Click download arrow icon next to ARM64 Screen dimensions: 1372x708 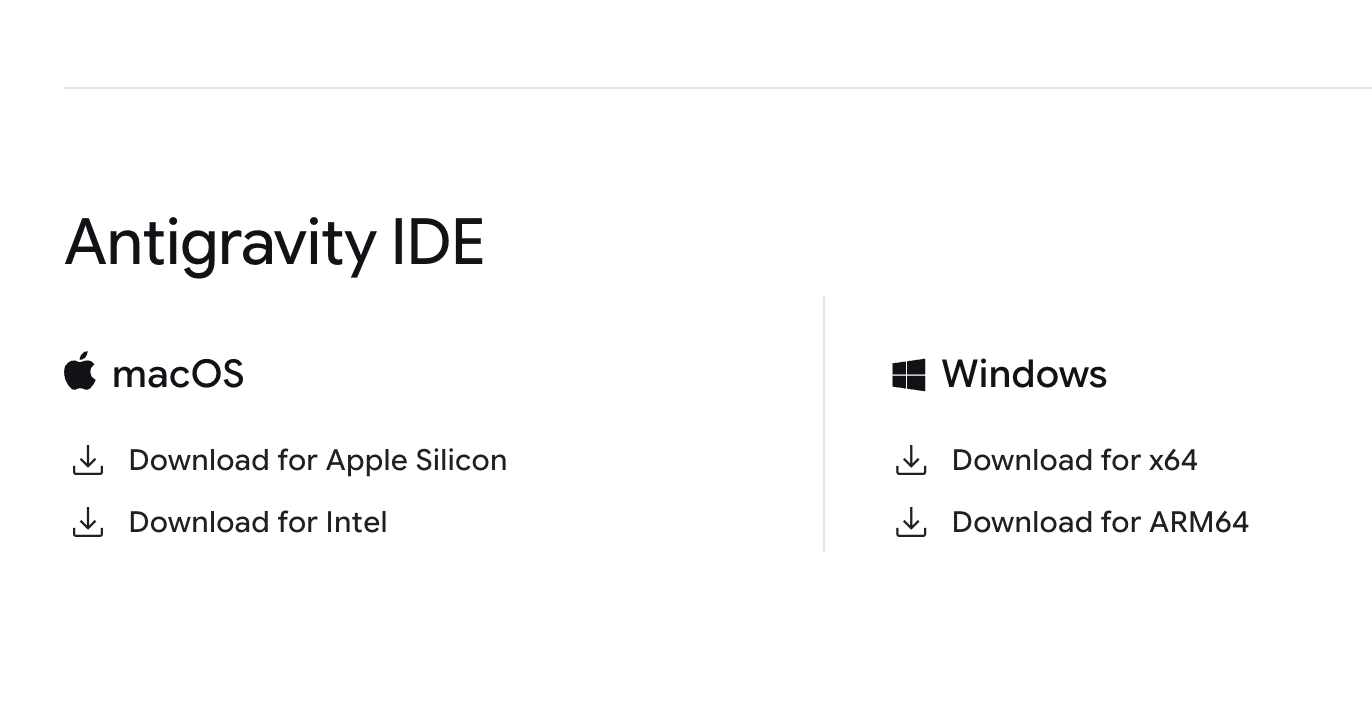(911, 522)
